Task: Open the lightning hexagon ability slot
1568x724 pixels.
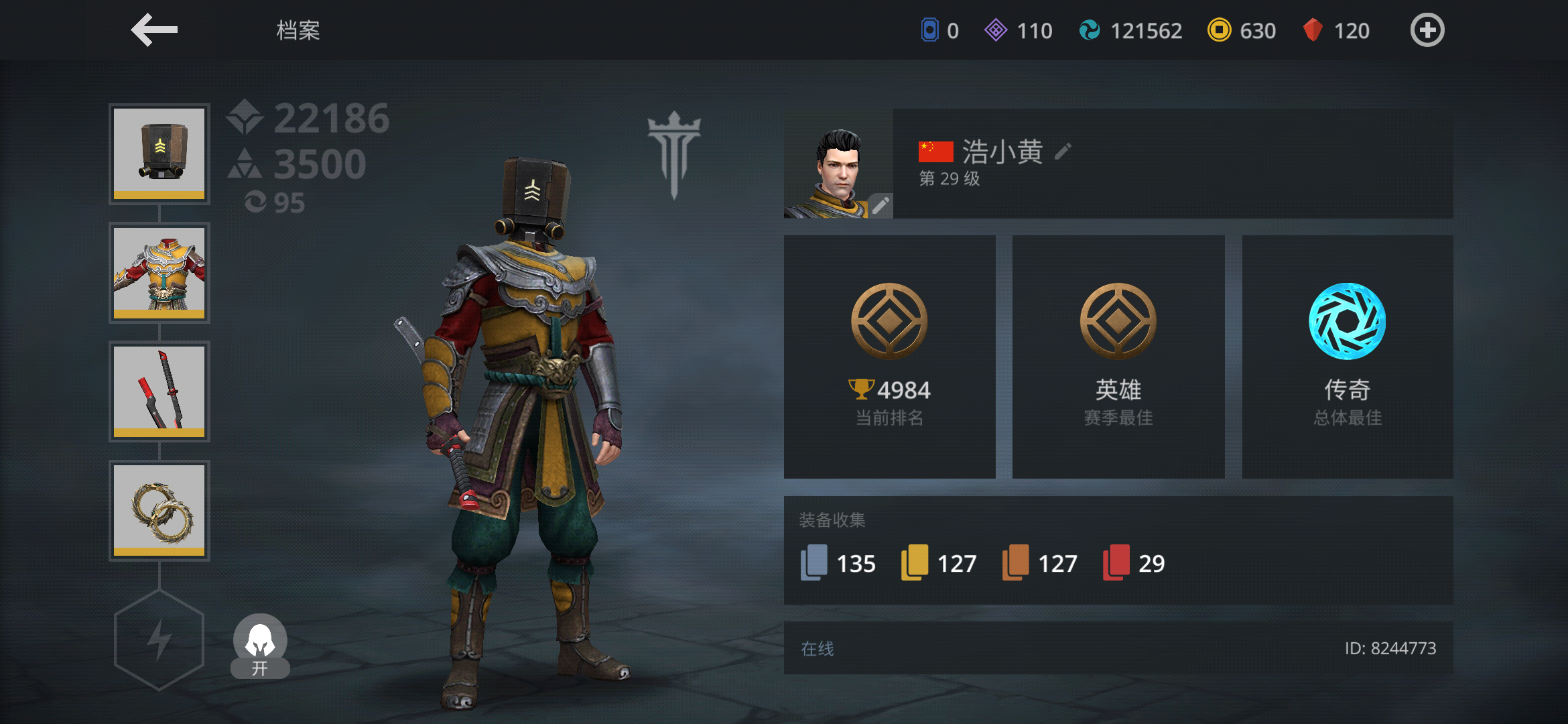Action: (x=159, y=640)
